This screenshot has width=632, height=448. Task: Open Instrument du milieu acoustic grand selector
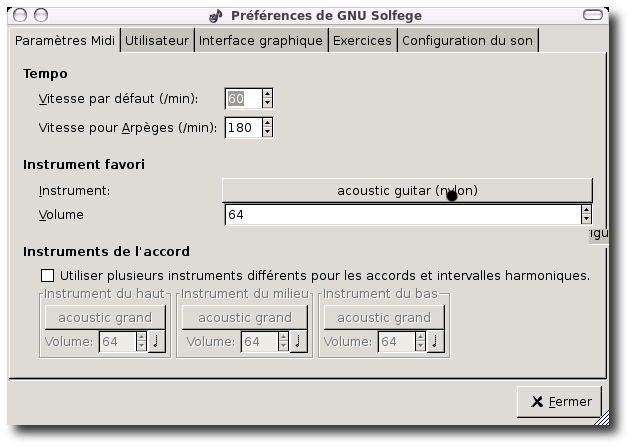(x=244, y=317)
